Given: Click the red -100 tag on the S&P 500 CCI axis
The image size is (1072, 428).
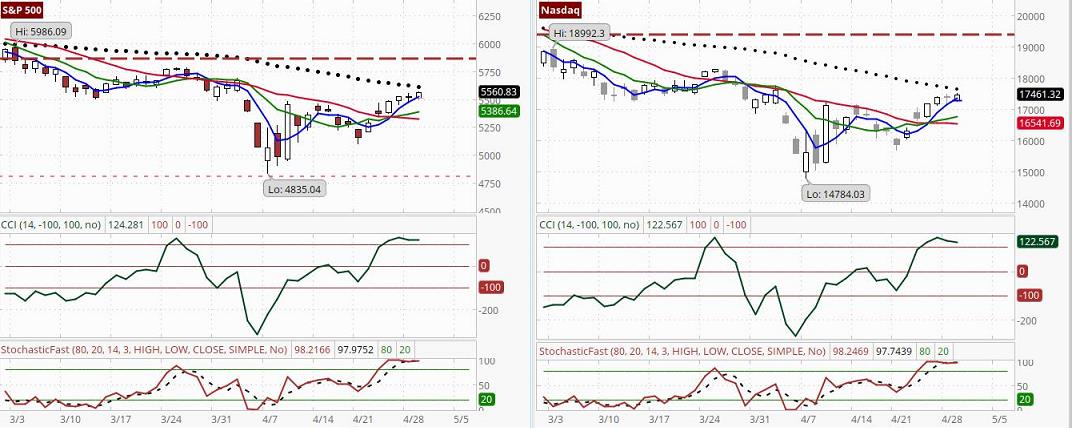Looking at the screenshot, I should tap(491, 288).
